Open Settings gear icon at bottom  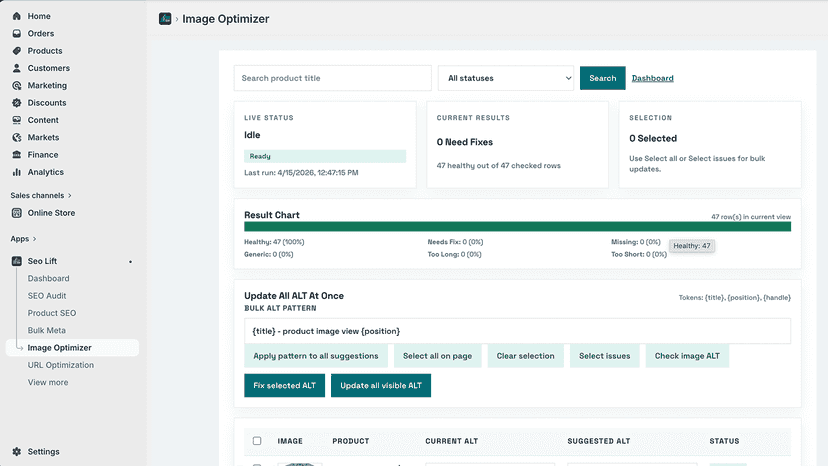point(17,452)
